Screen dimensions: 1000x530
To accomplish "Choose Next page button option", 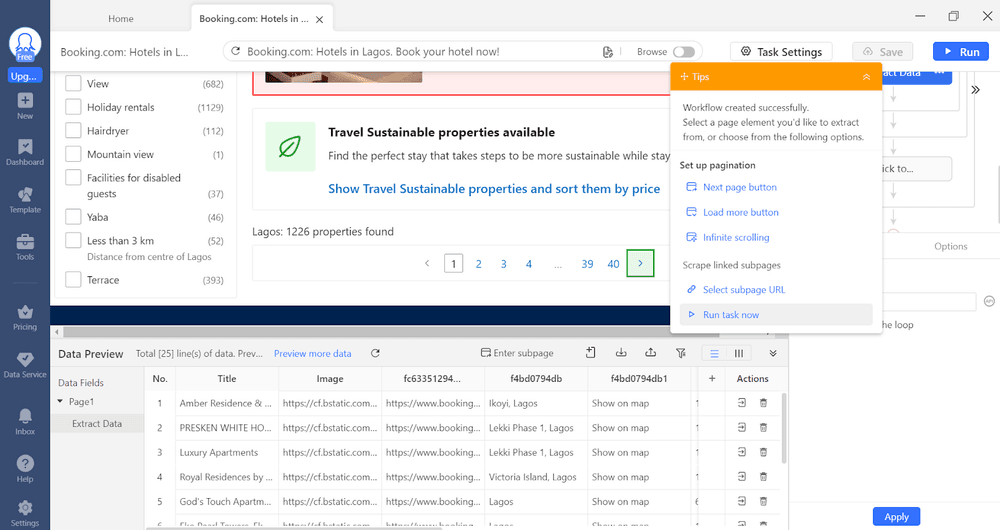I will [x=740, y=187].
